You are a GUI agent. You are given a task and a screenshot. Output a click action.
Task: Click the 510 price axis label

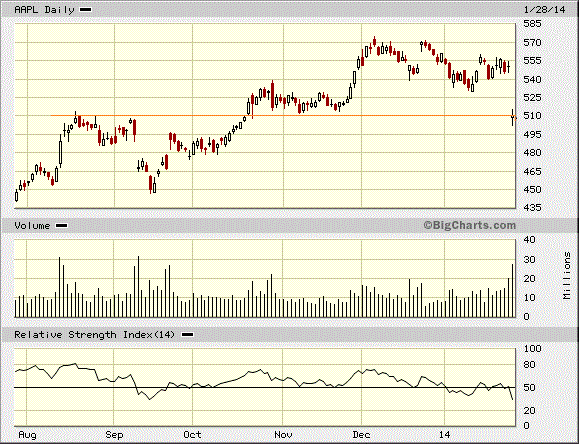[532, 116]
